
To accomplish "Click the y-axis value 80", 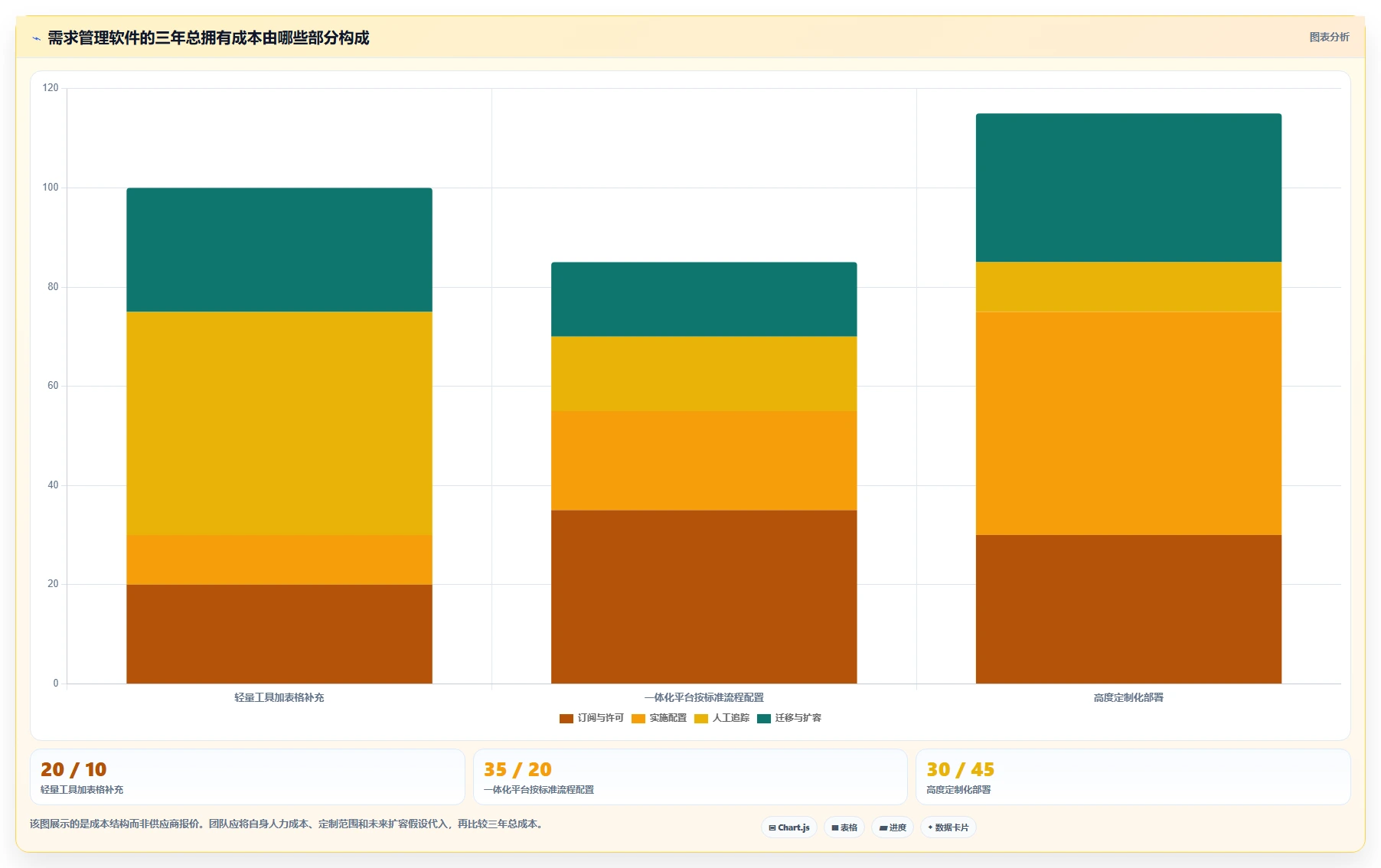I will 53,287.
